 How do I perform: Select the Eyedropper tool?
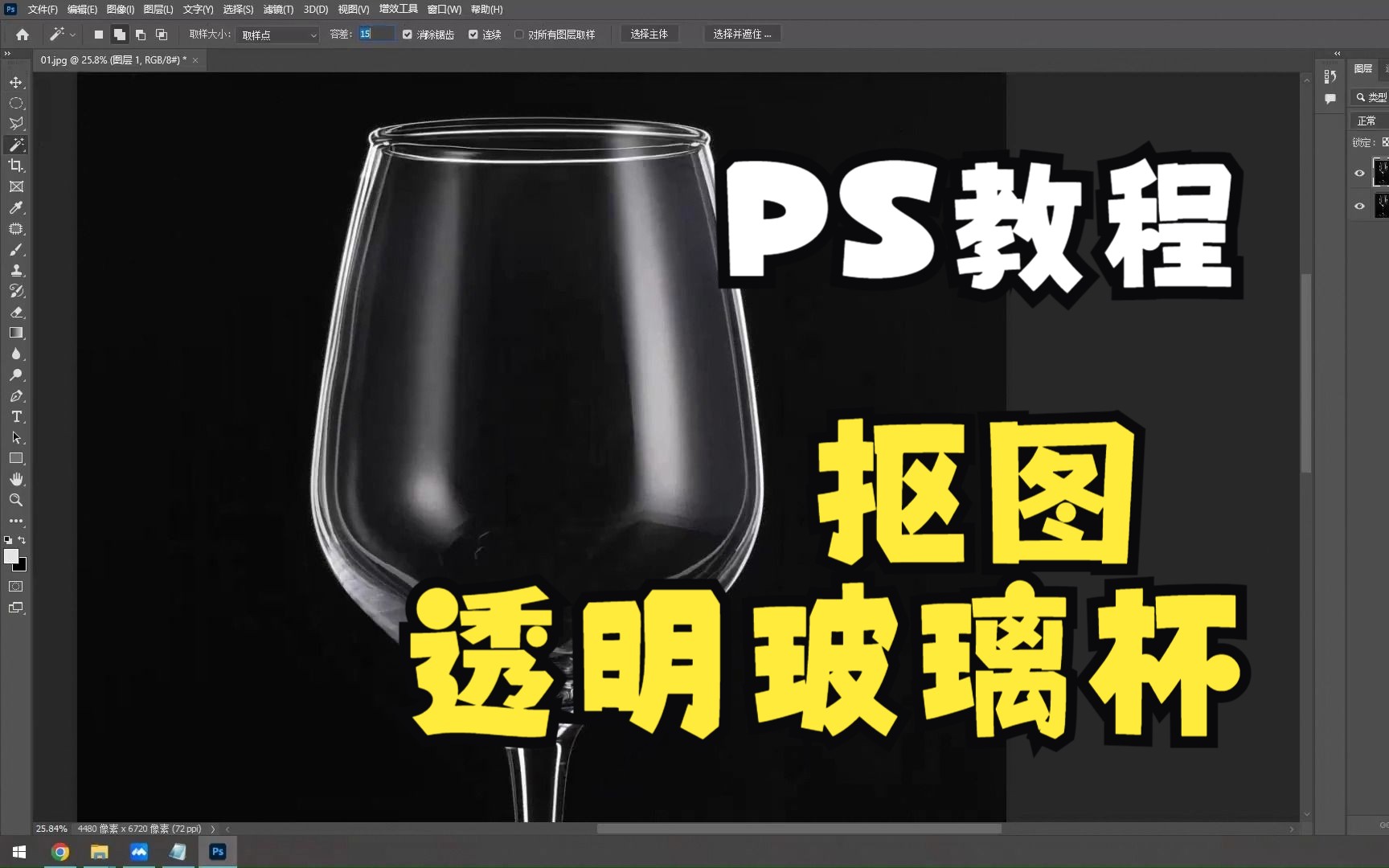point(16,207)
